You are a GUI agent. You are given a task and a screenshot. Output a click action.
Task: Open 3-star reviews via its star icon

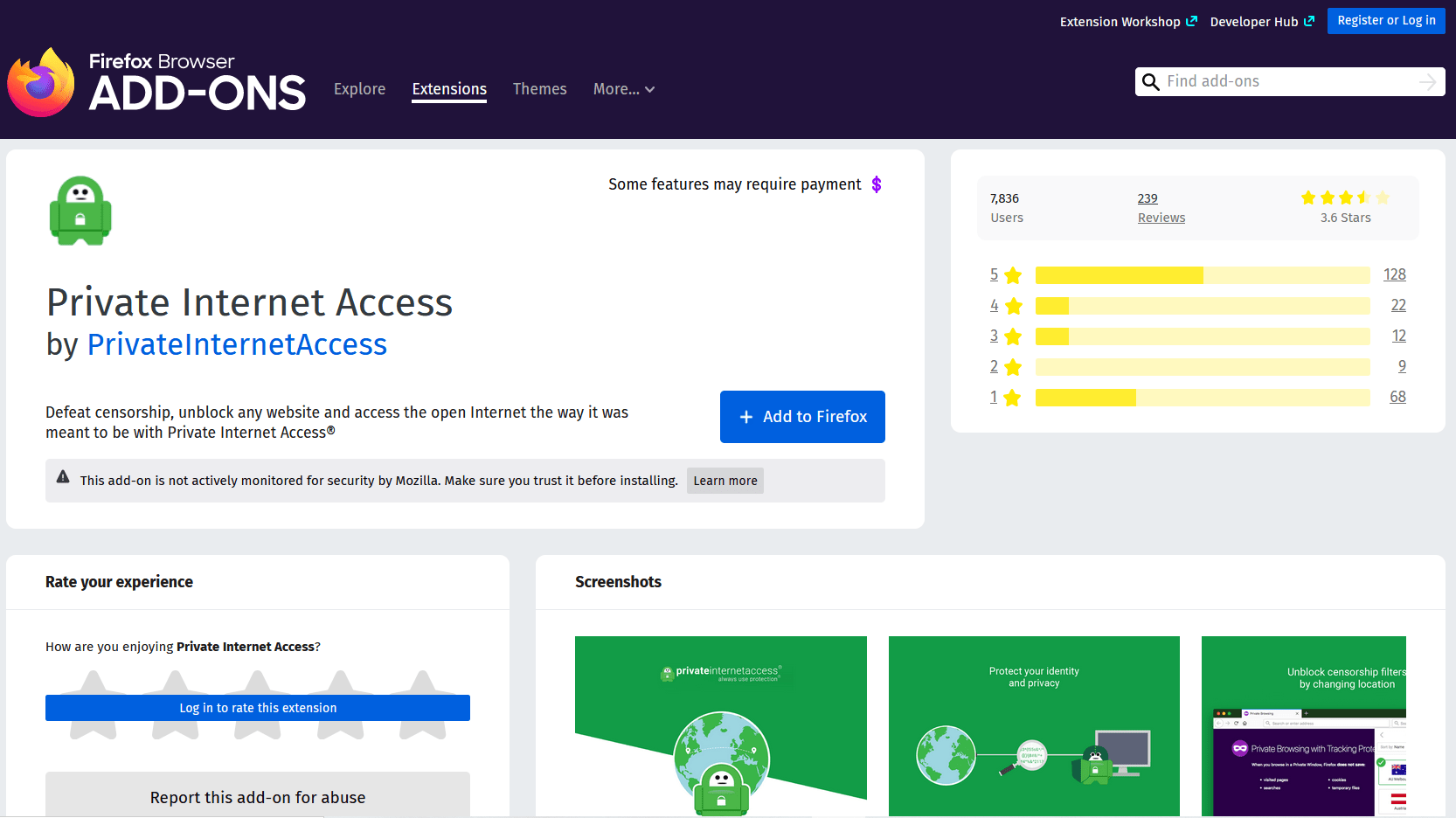(1013, 336)
